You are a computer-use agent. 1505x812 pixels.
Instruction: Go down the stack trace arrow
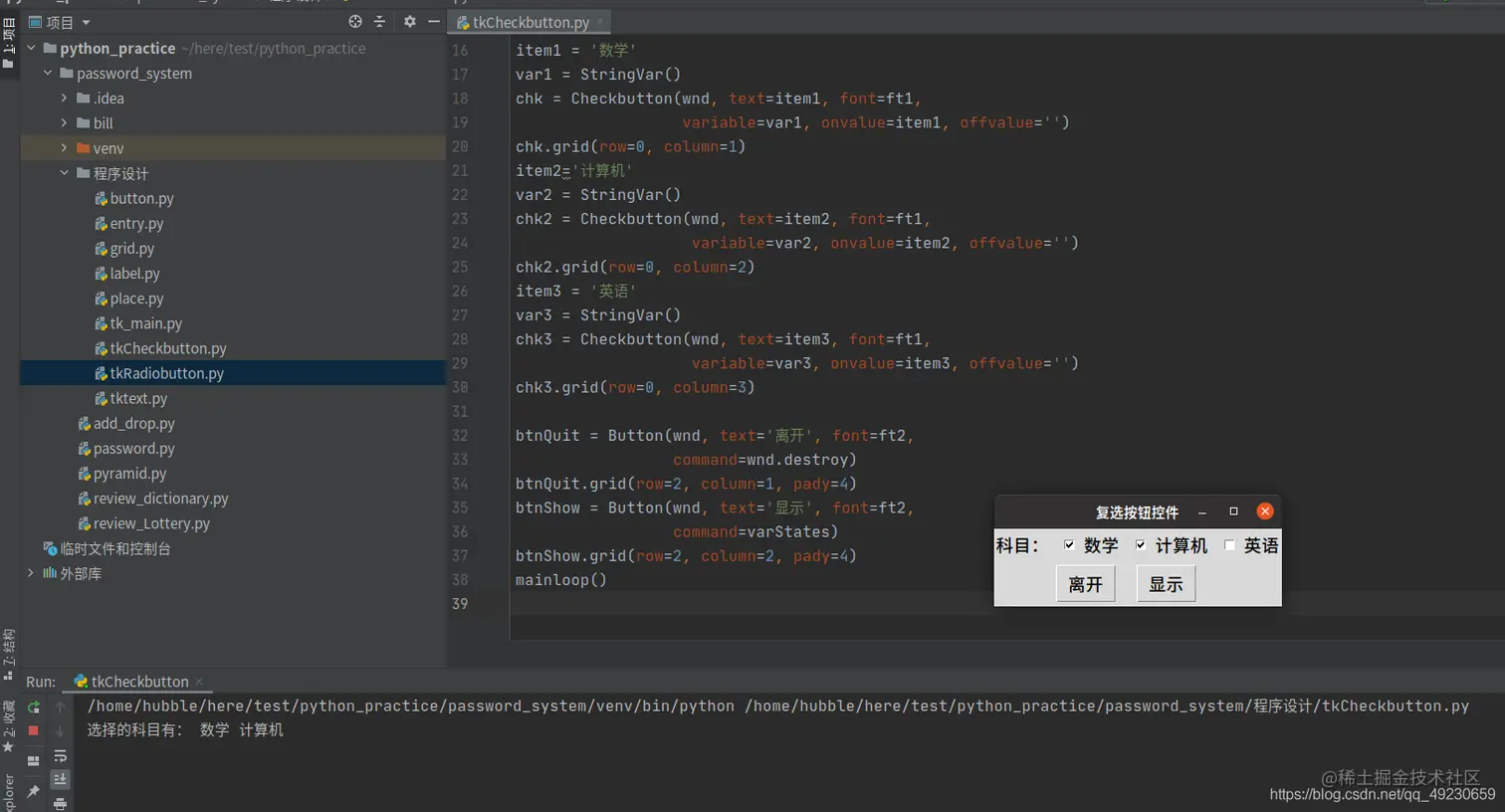pyautogui.click(x=60, y=731)
